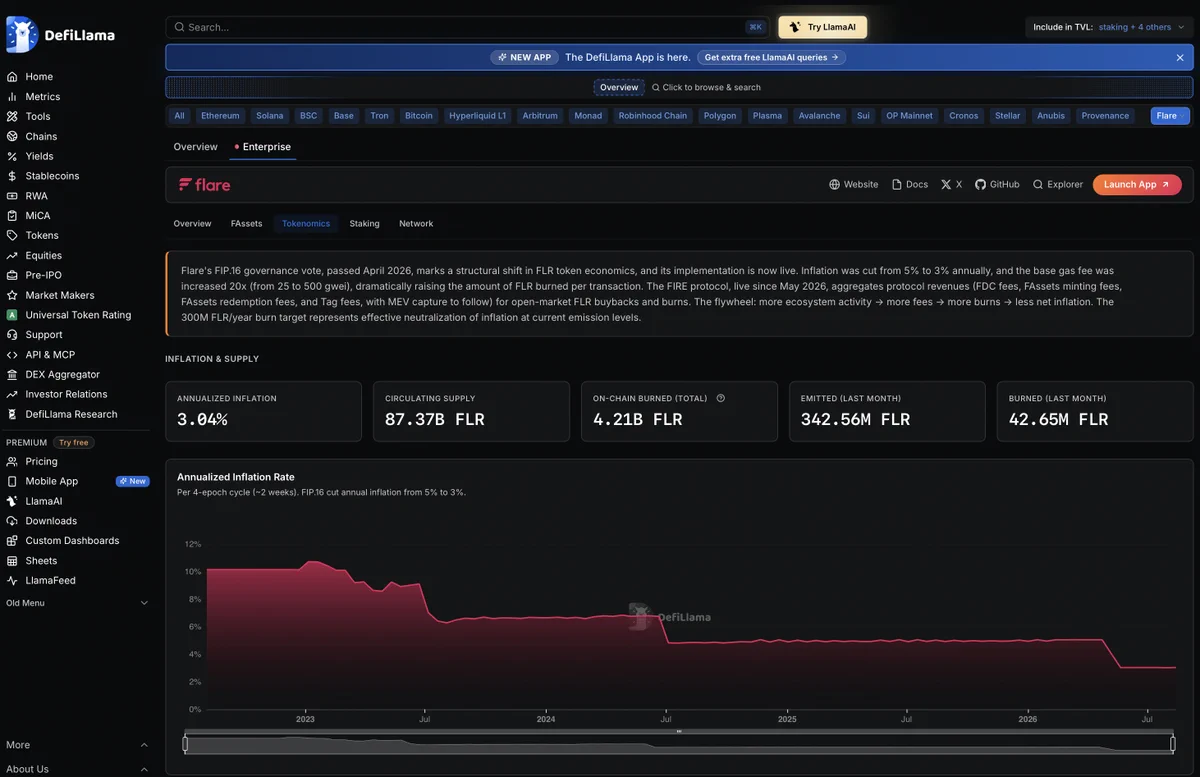Click the Equities icon in sidebar
Image resolution: width=1200 pixels, height=777 pixels.
[12, 255]
